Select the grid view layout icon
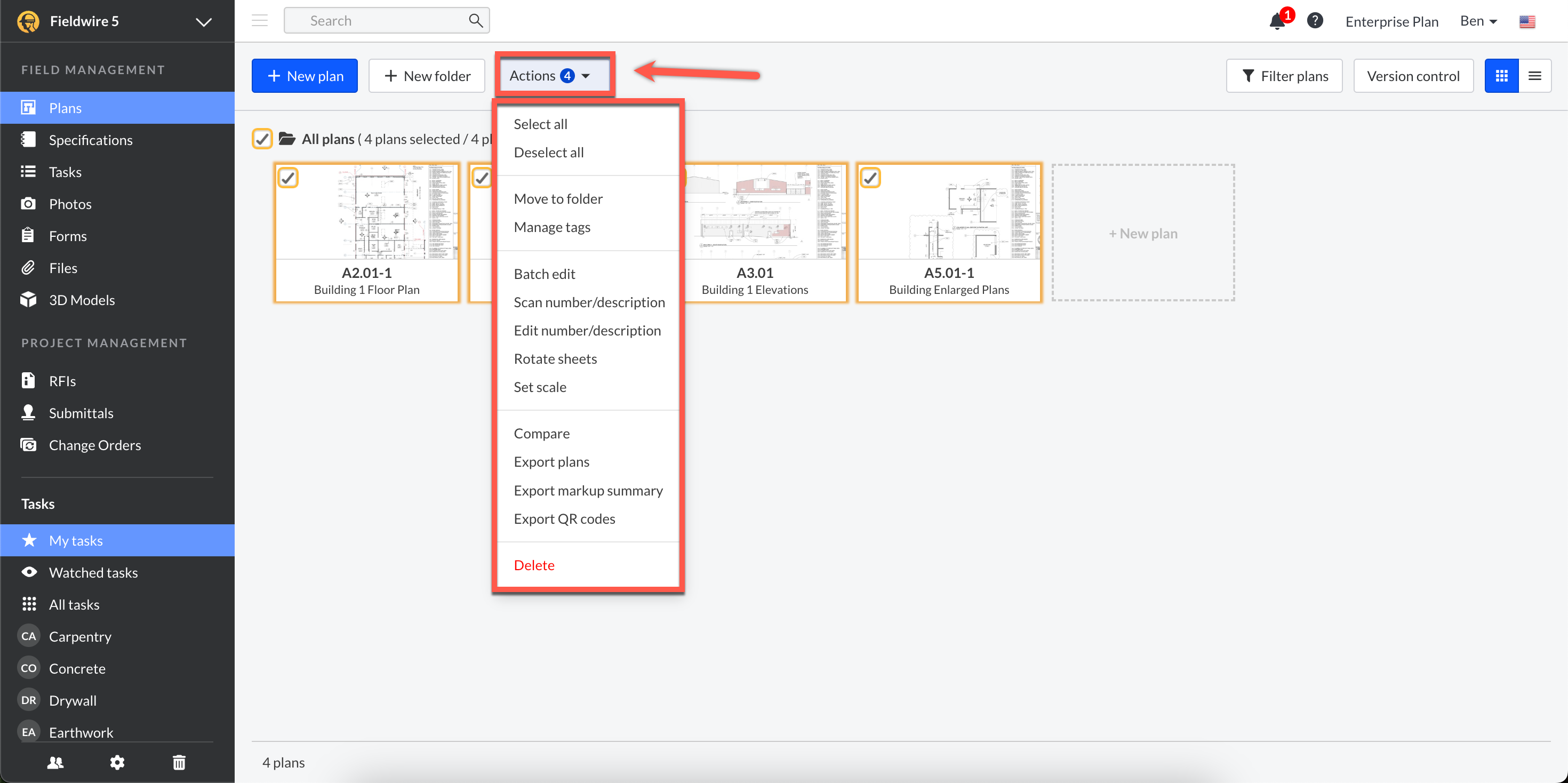 (1501, 76)
